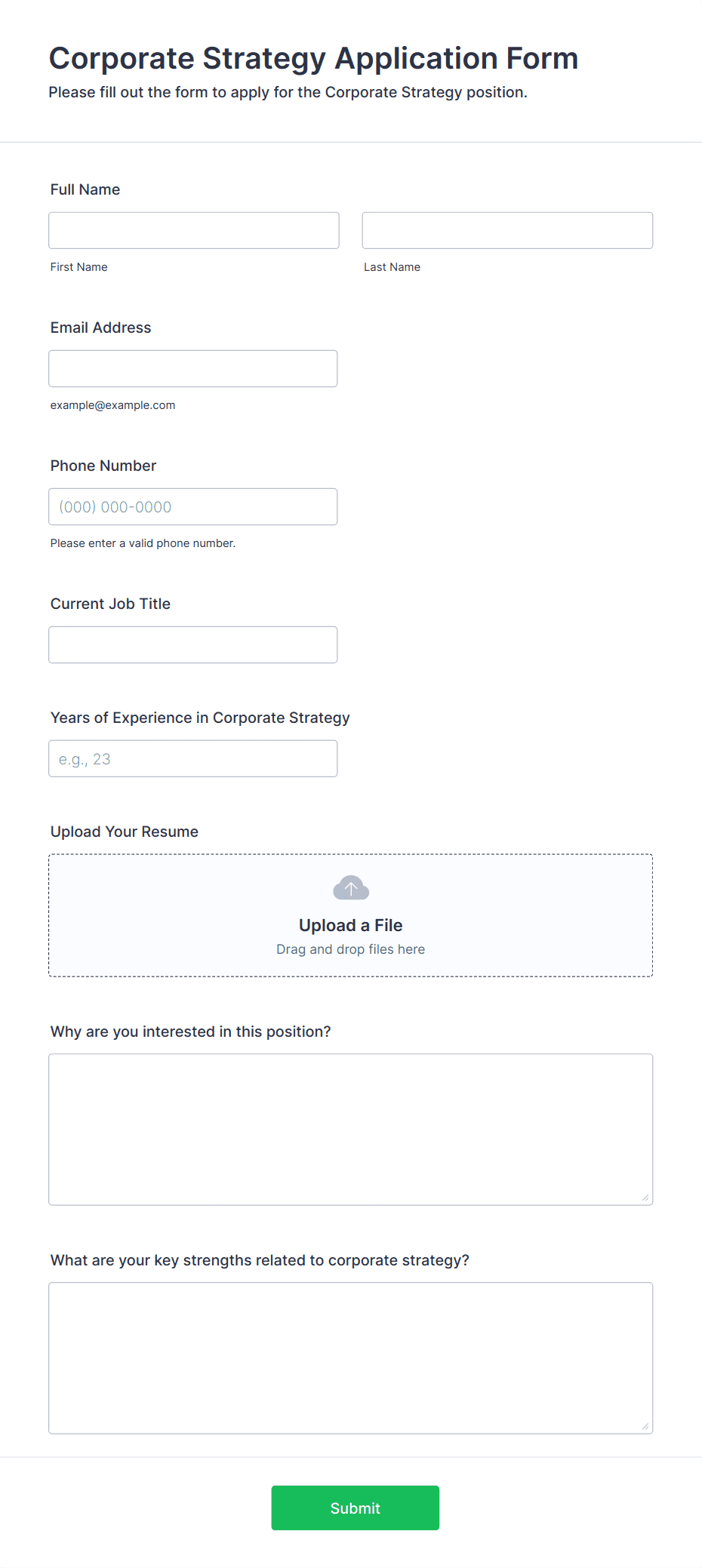The height and width of the screenshot is (1568, 702).
Task: Click the Email Address label
Action: (x=101, y=327)
